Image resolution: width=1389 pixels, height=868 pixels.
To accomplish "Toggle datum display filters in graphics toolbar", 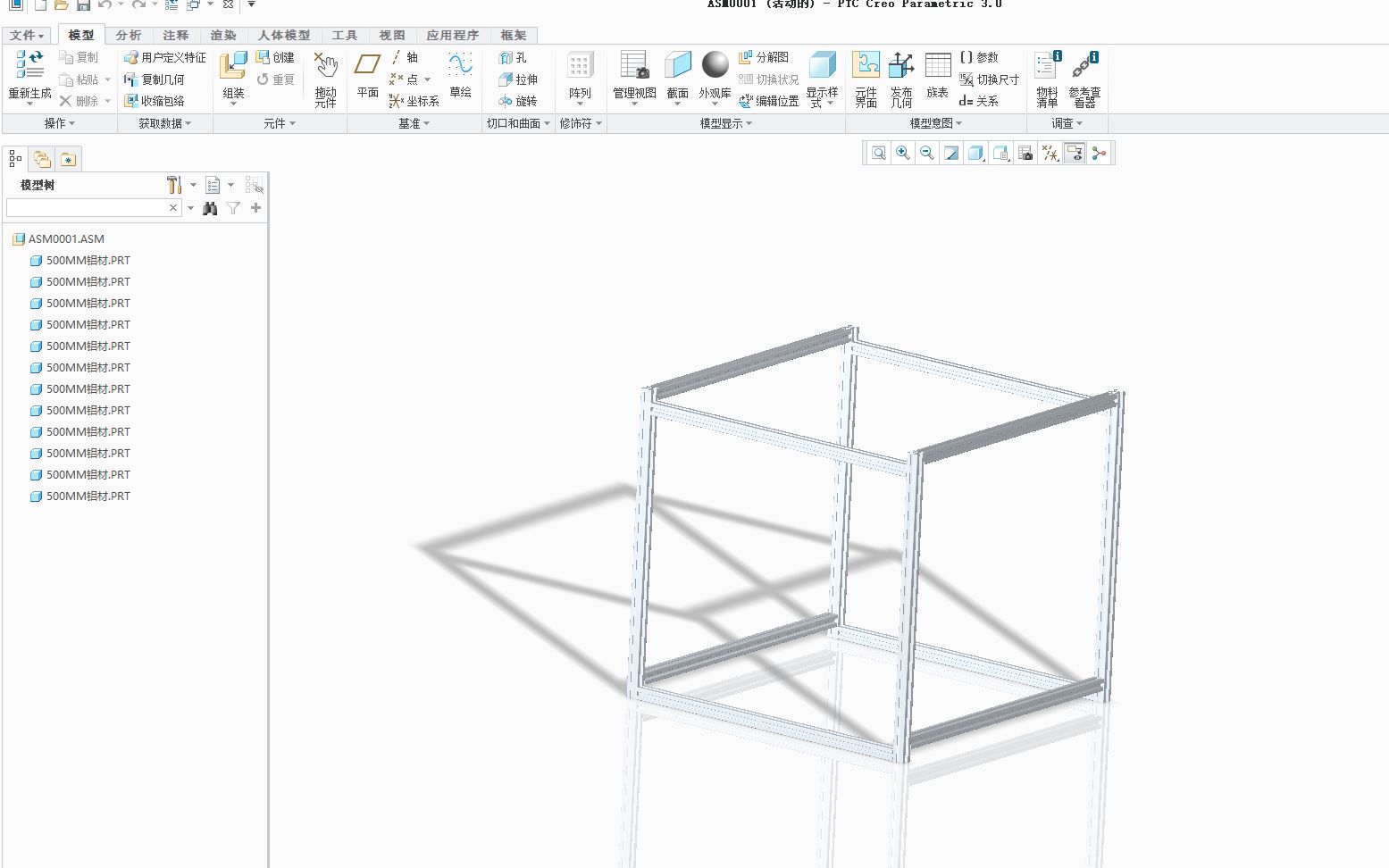I will coord(1050,153).
